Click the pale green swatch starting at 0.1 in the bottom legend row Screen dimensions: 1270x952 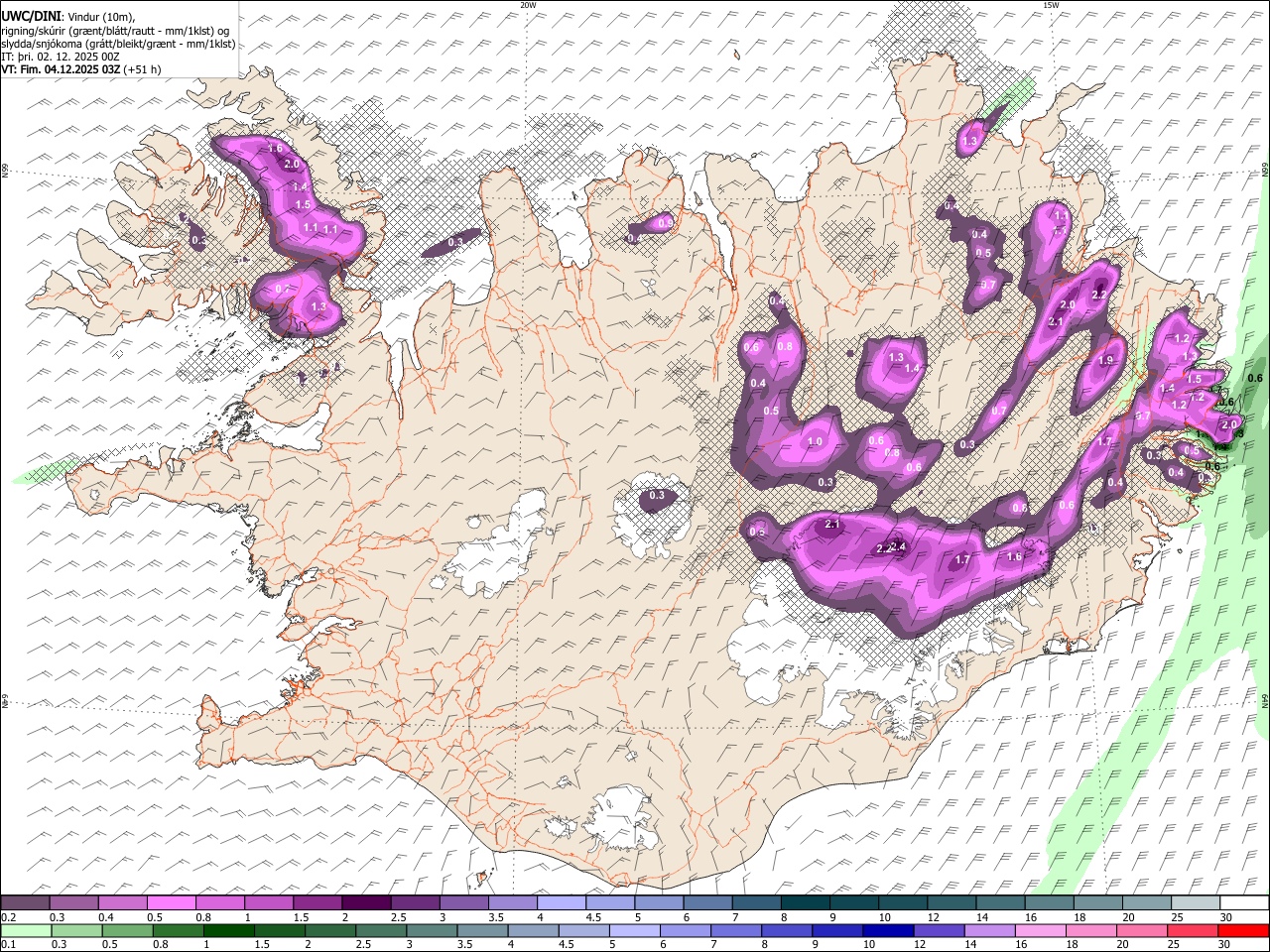click(25, 930)
